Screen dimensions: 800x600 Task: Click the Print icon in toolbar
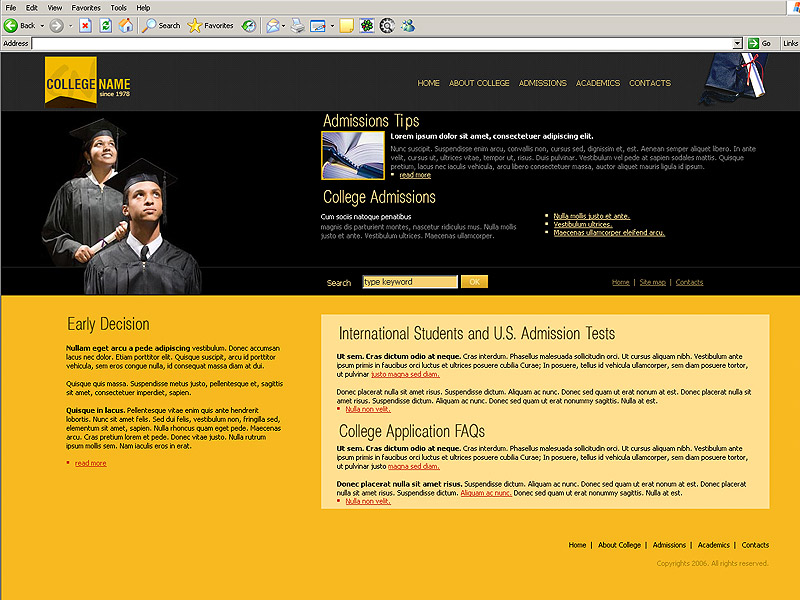click(297, 25)
